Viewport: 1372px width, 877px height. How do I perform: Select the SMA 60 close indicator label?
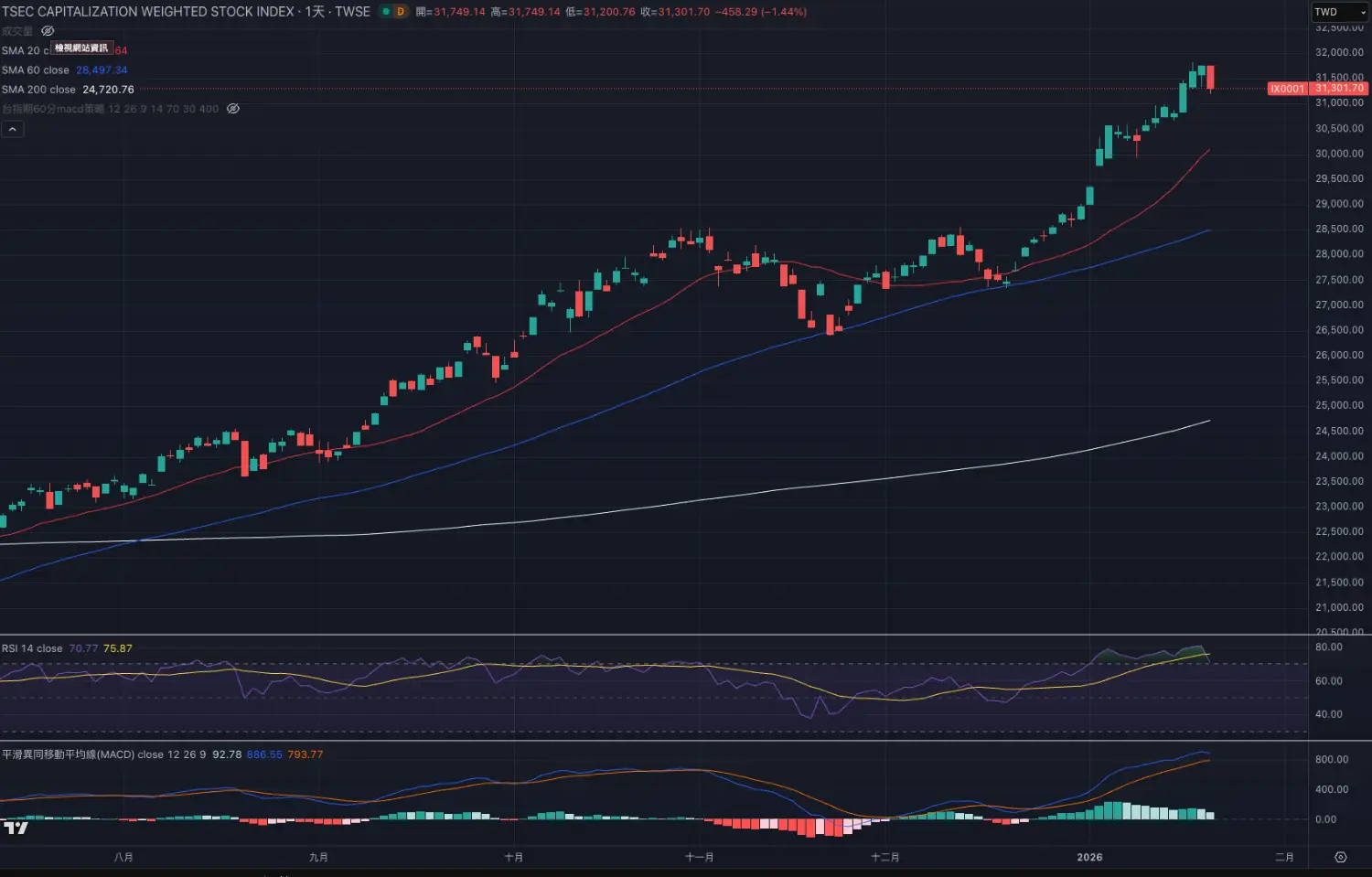click(36, 70)
